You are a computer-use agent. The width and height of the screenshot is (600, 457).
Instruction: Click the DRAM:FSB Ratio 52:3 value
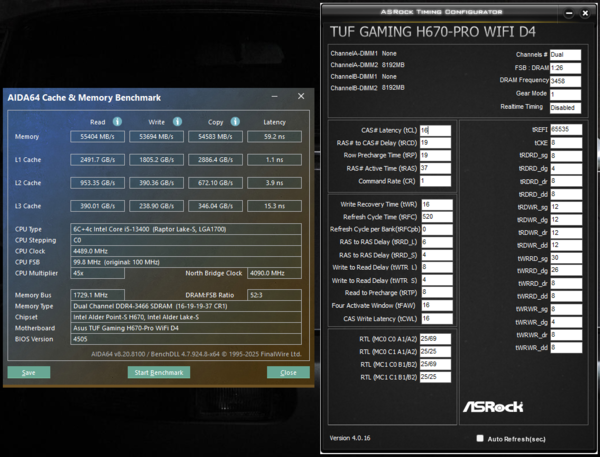coord(274,295)
